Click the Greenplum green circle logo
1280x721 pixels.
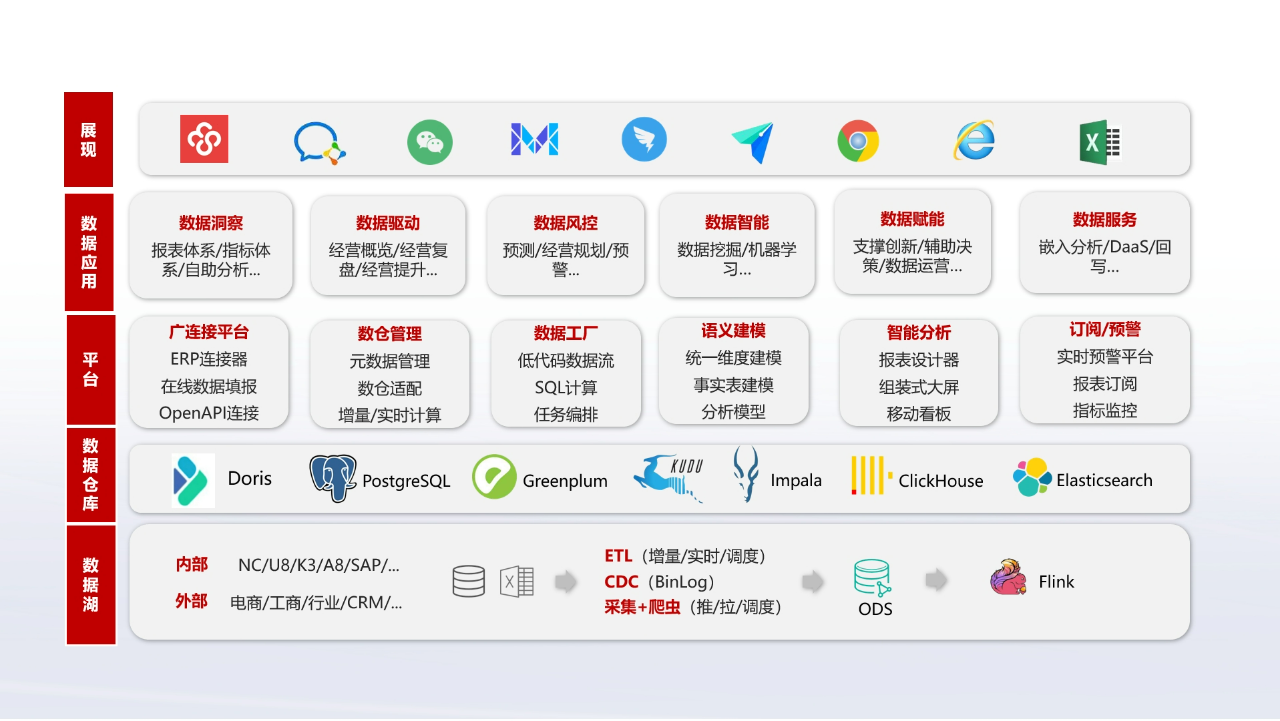pos(494,477)
